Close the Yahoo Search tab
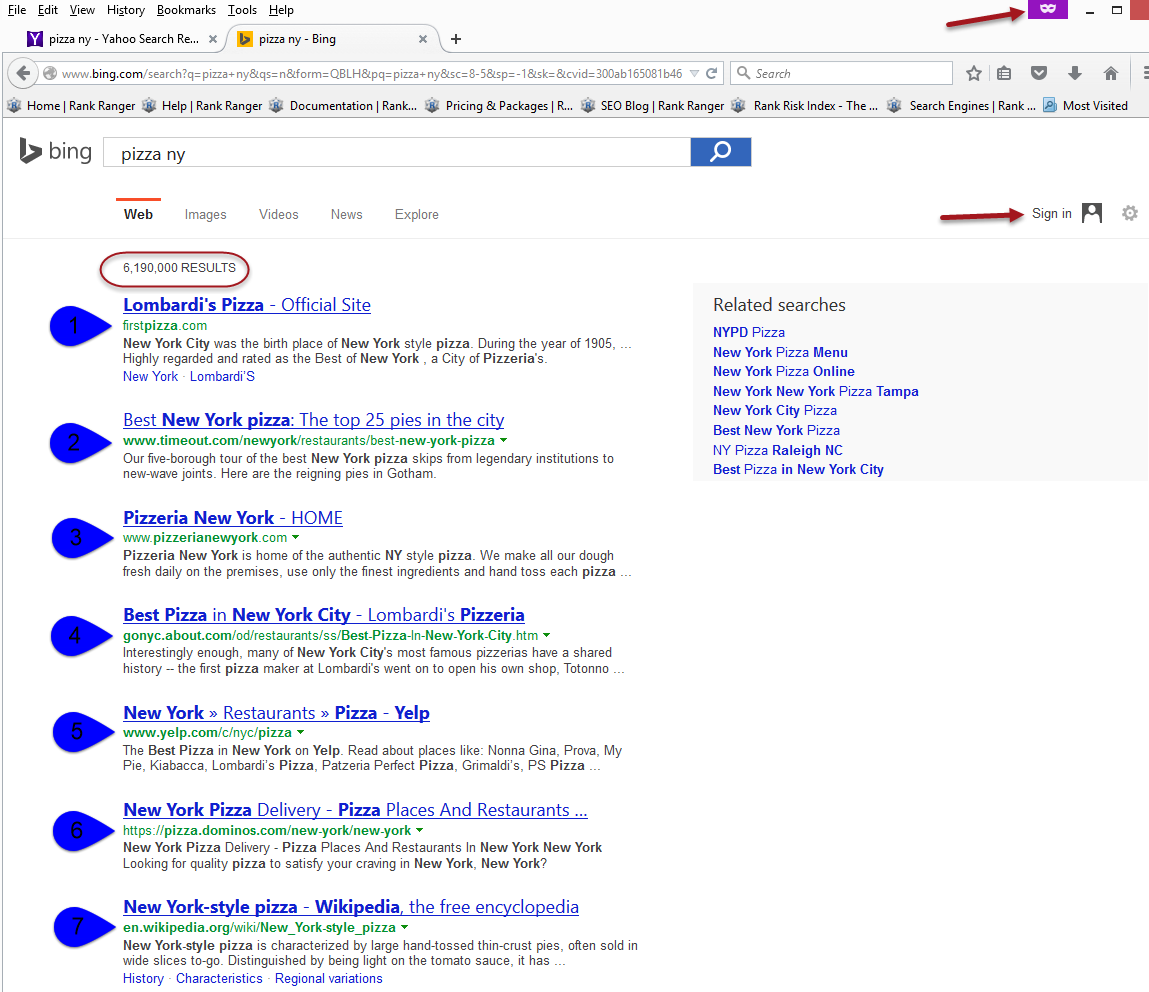The width and height of the screenshot is (1149, 992). [213, 39]
